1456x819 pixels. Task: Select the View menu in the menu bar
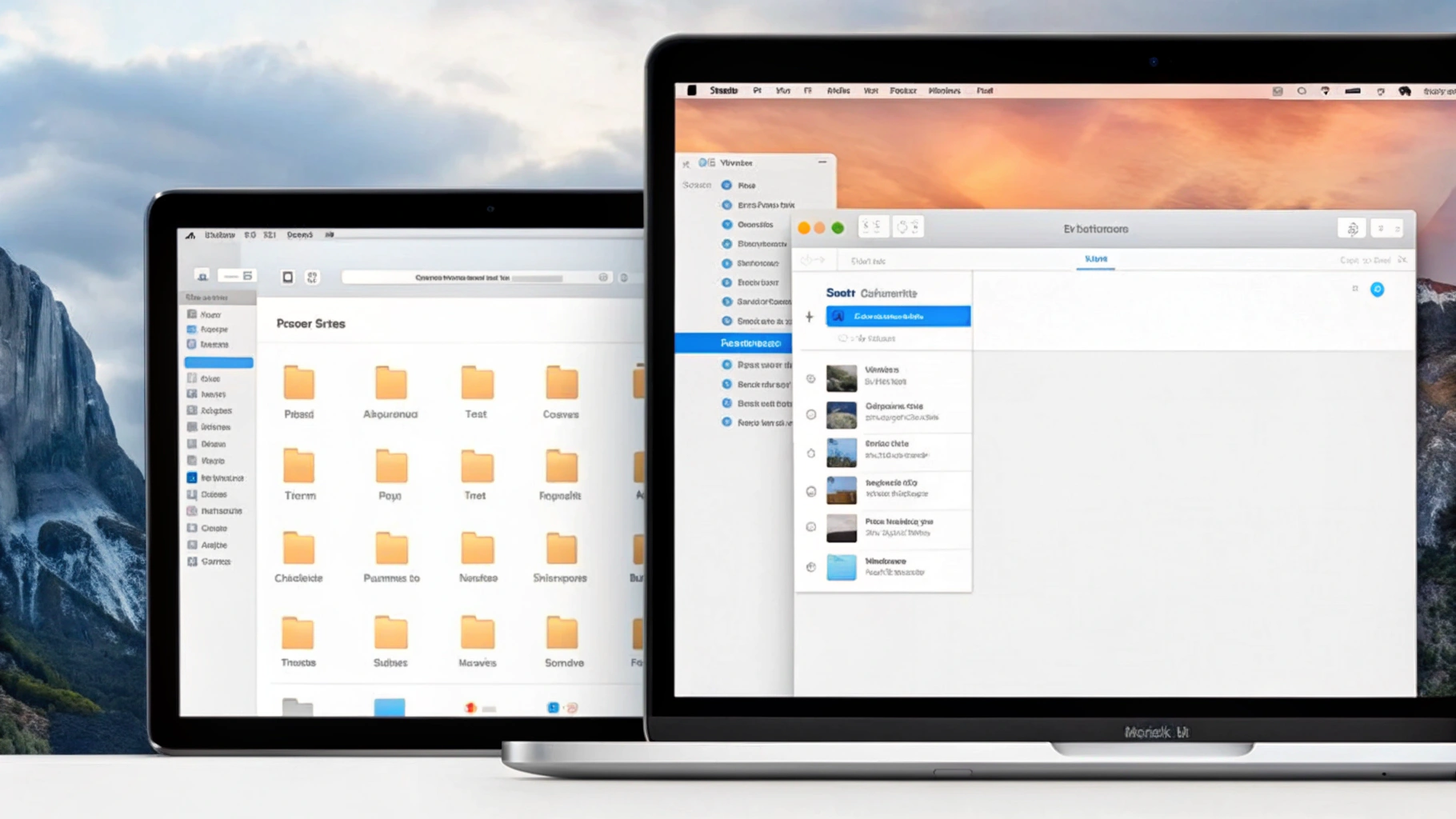(x=872, y=90)
